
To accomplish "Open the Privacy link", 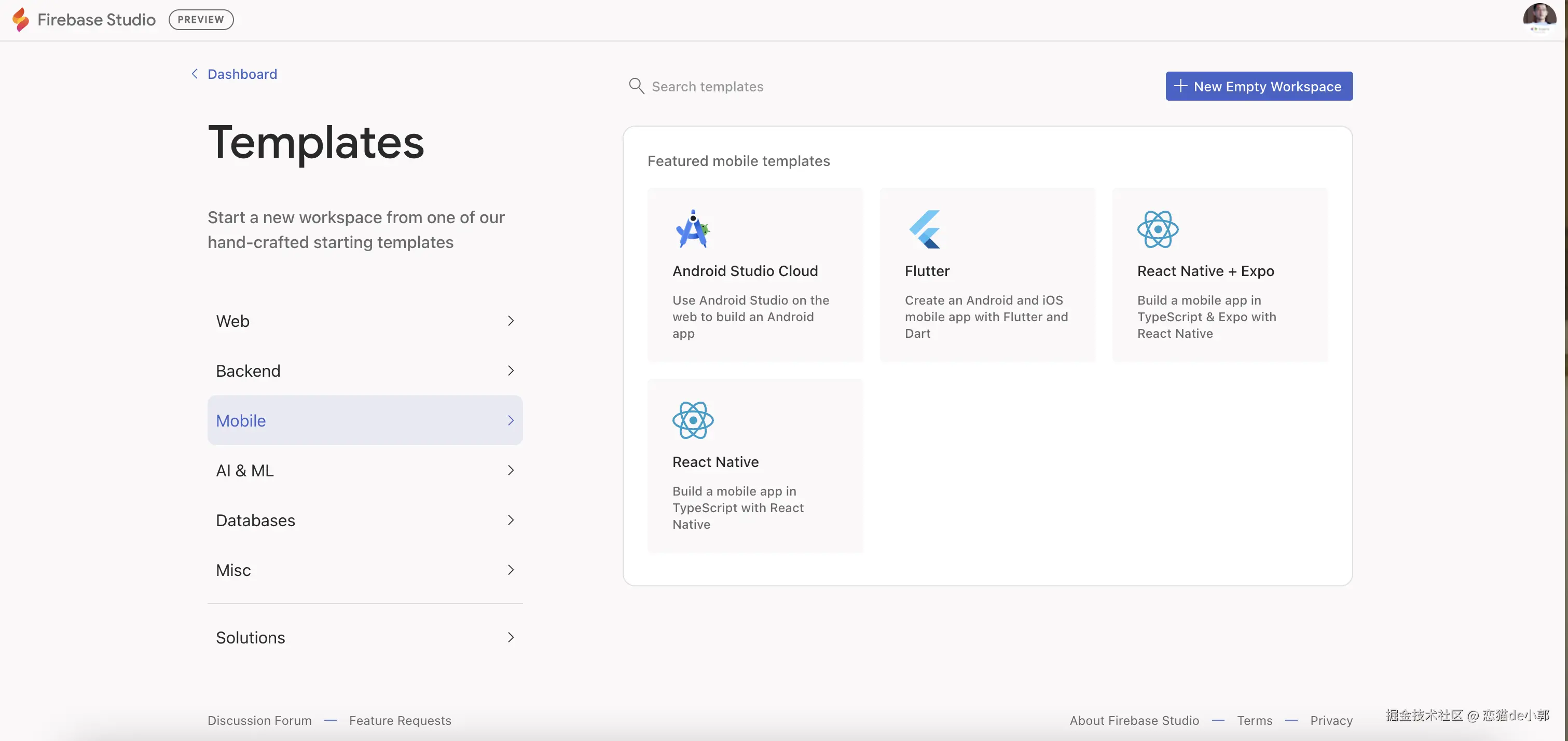I will coord(1331,720).
